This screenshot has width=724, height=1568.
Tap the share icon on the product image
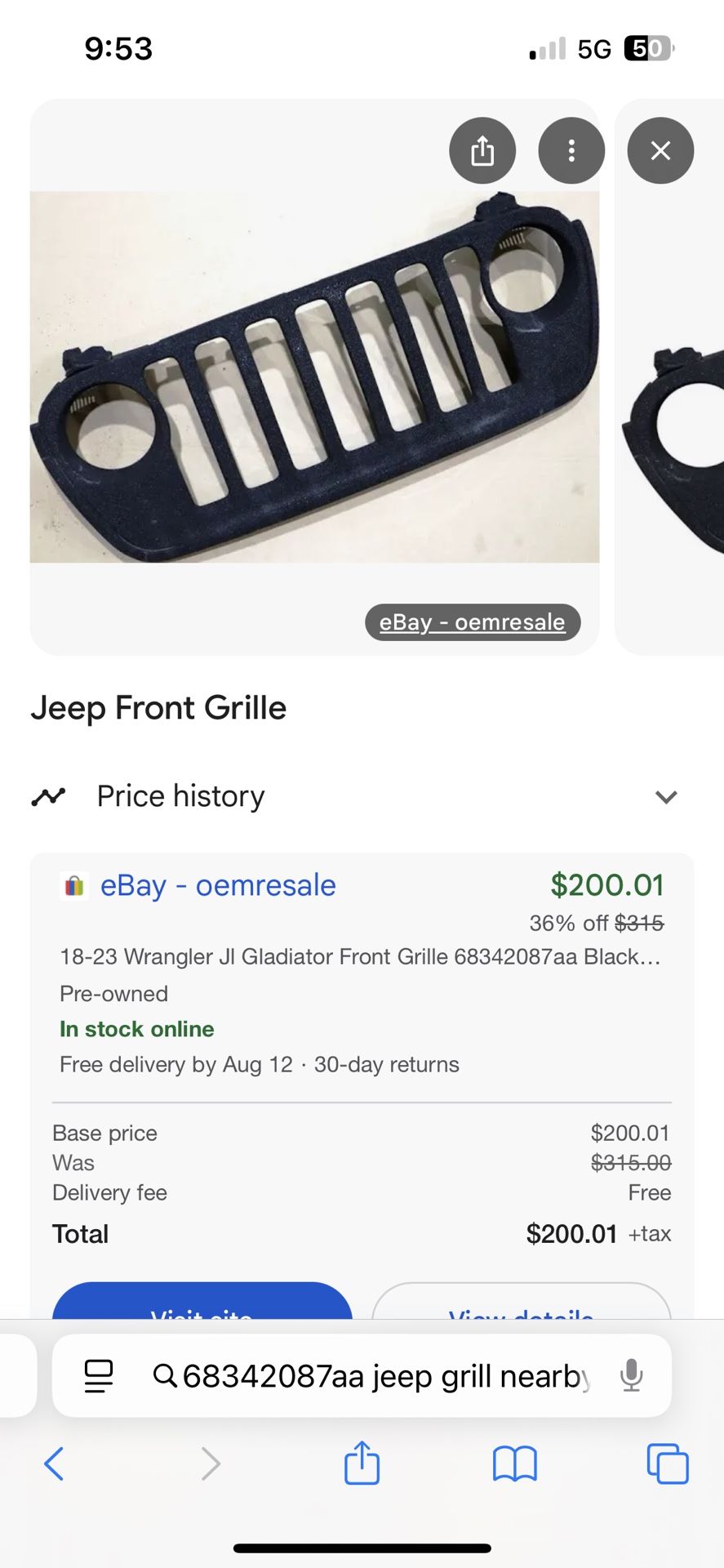[x=482, y=150]
